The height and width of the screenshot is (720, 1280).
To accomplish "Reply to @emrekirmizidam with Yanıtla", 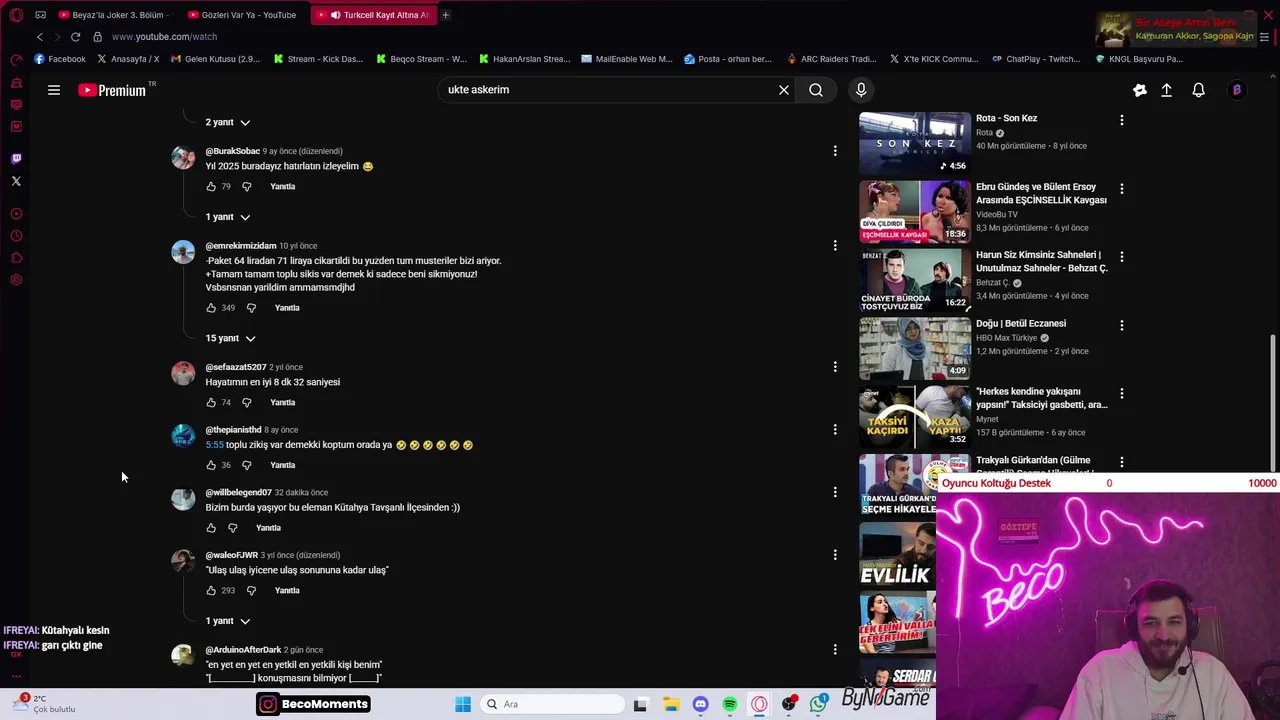I will pyautogui.click(x=287, y=308).
